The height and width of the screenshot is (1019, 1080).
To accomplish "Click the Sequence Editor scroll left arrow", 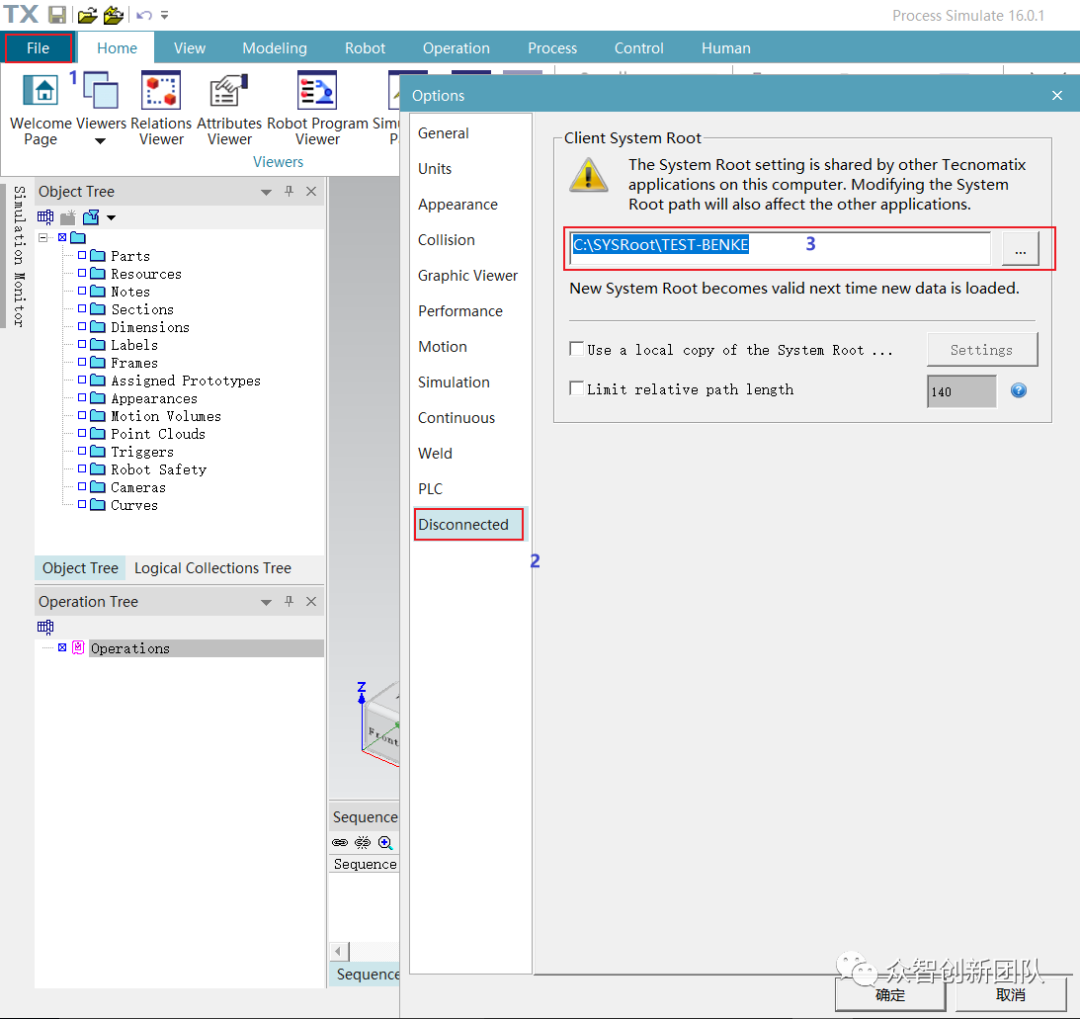I will coord(338,951).
